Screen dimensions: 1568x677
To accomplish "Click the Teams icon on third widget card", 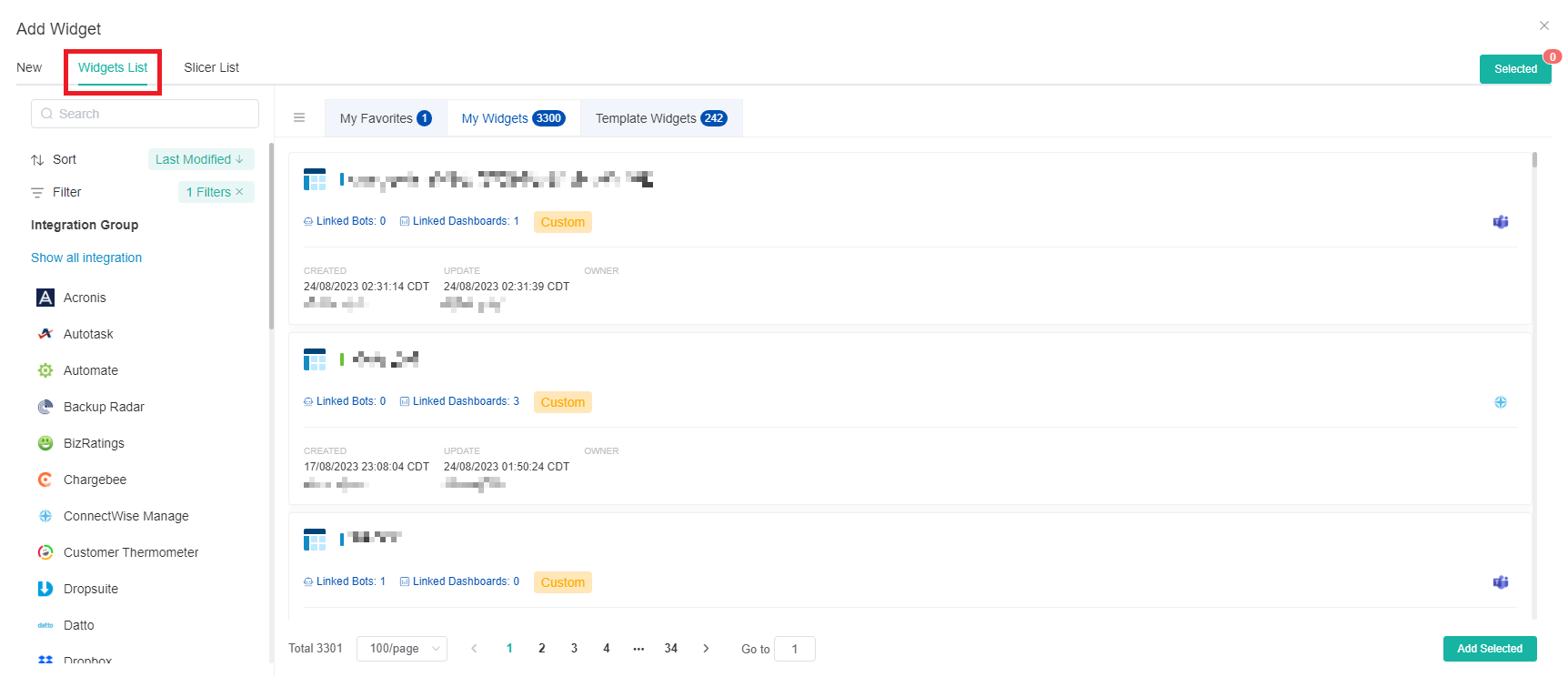I will [1501, 582].
